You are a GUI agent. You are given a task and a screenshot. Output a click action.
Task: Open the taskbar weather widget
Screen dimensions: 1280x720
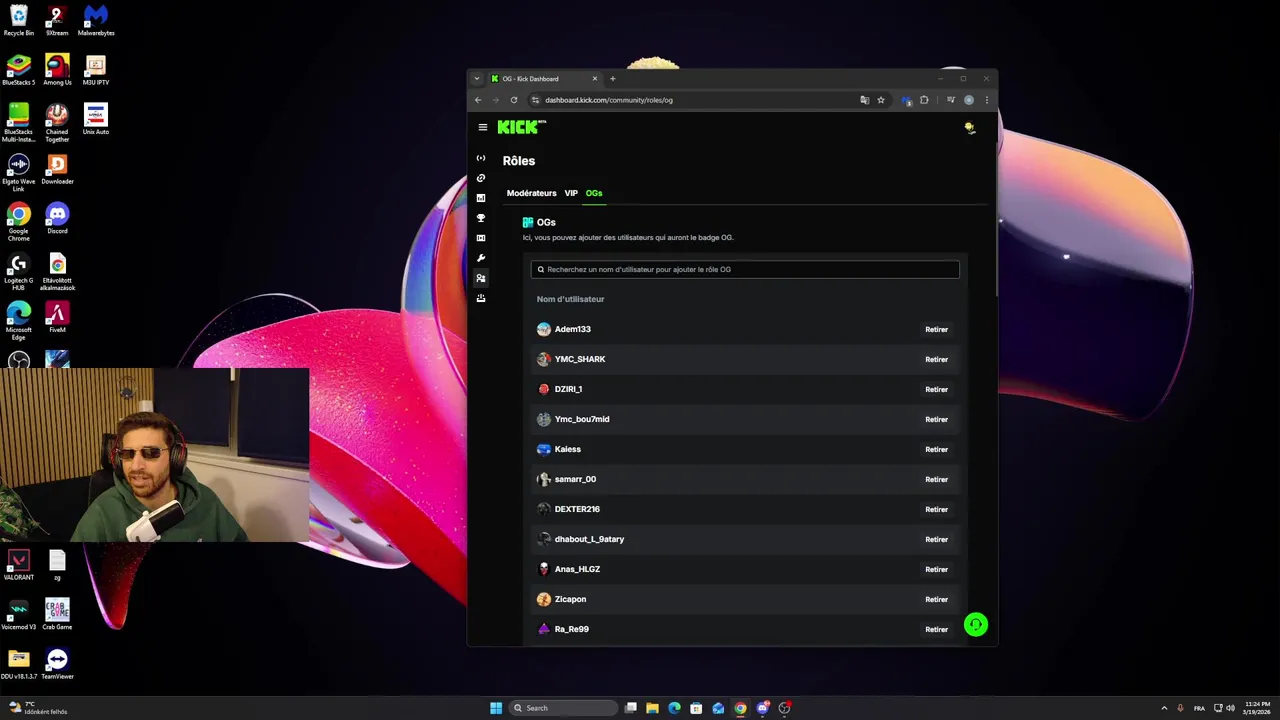pyautogui.click(x=37, y=708)
